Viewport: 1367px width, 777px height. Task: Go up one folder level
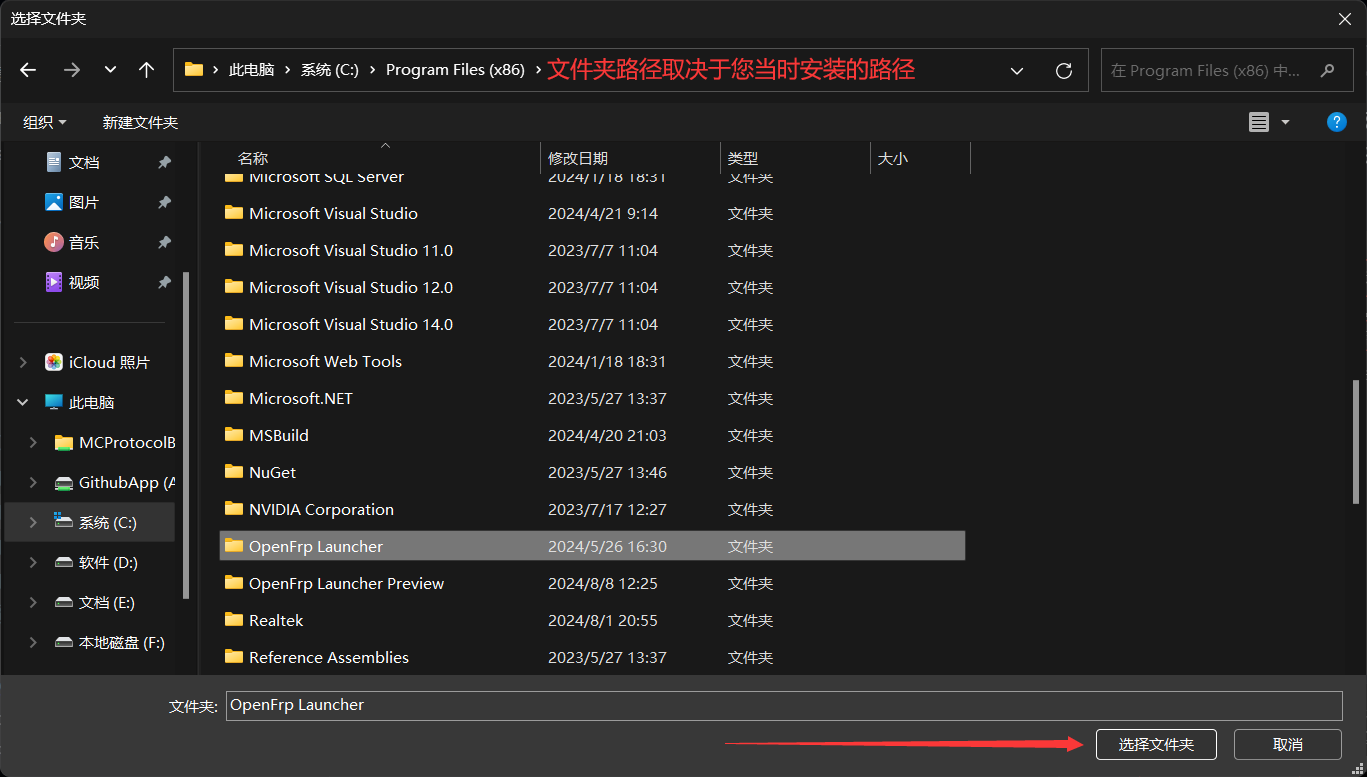[x=147, y=70]
